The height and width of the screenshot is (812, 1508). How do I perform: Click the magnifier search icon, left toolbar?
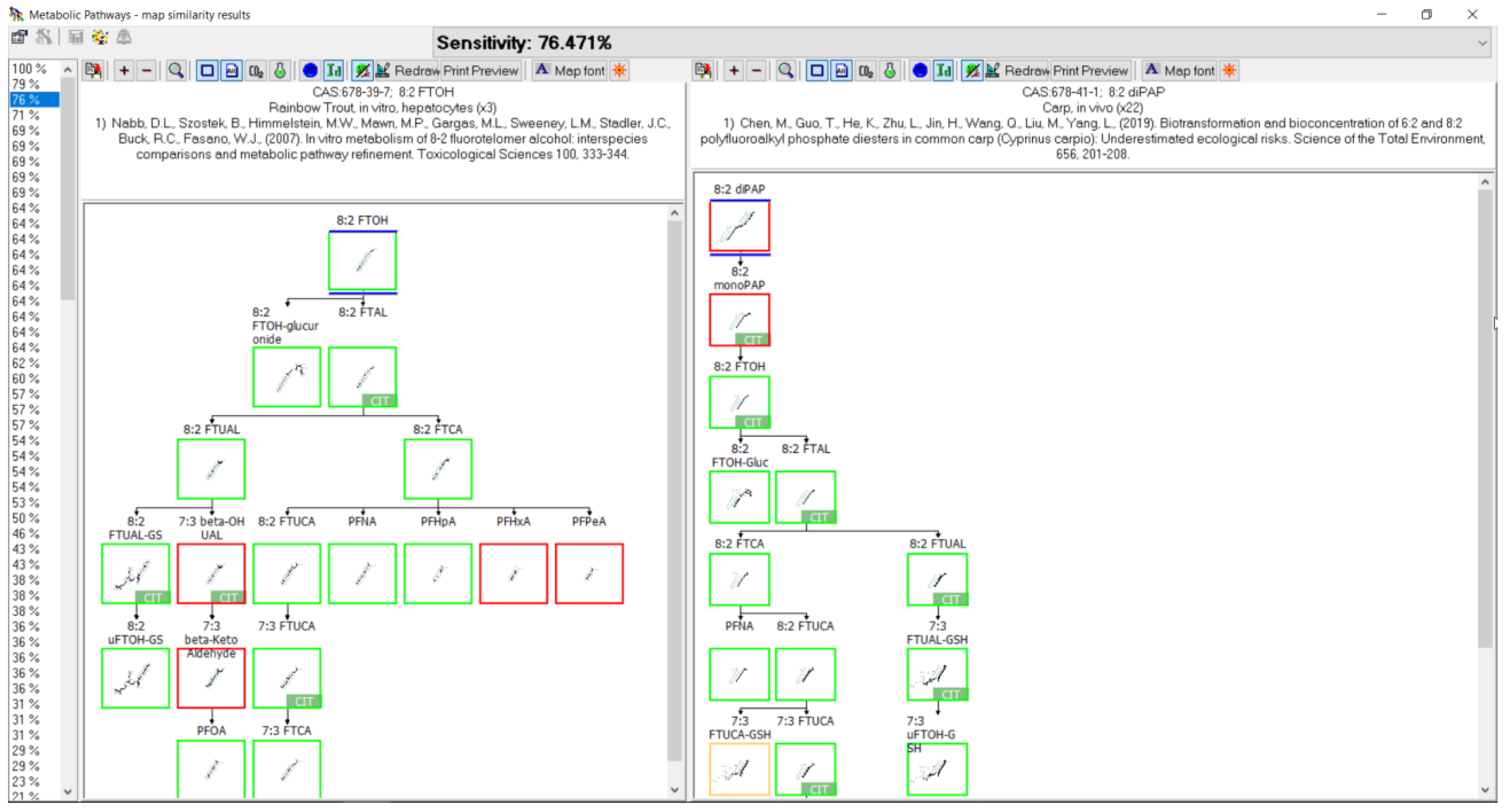click(x=176, y=71)
